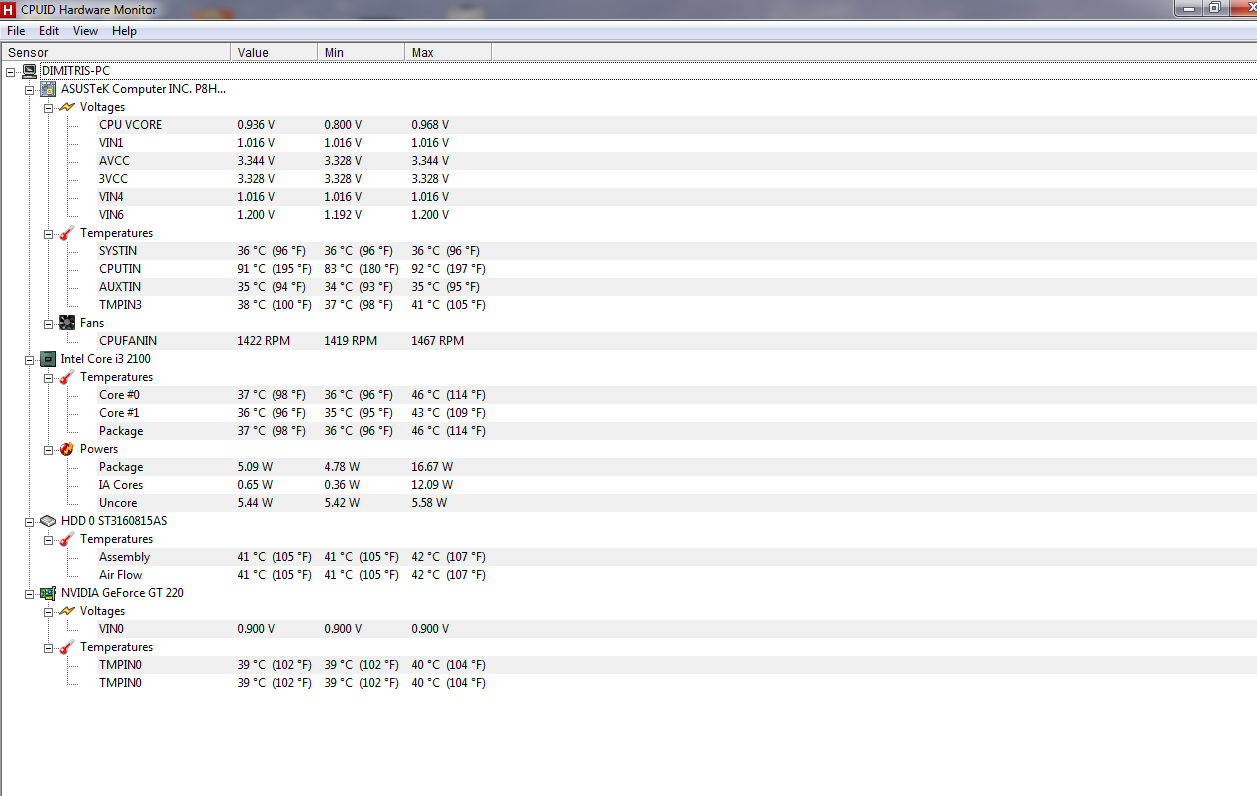Open the Help menu
This screenshot has width=1257, height=796.
(x=124, y=31)
